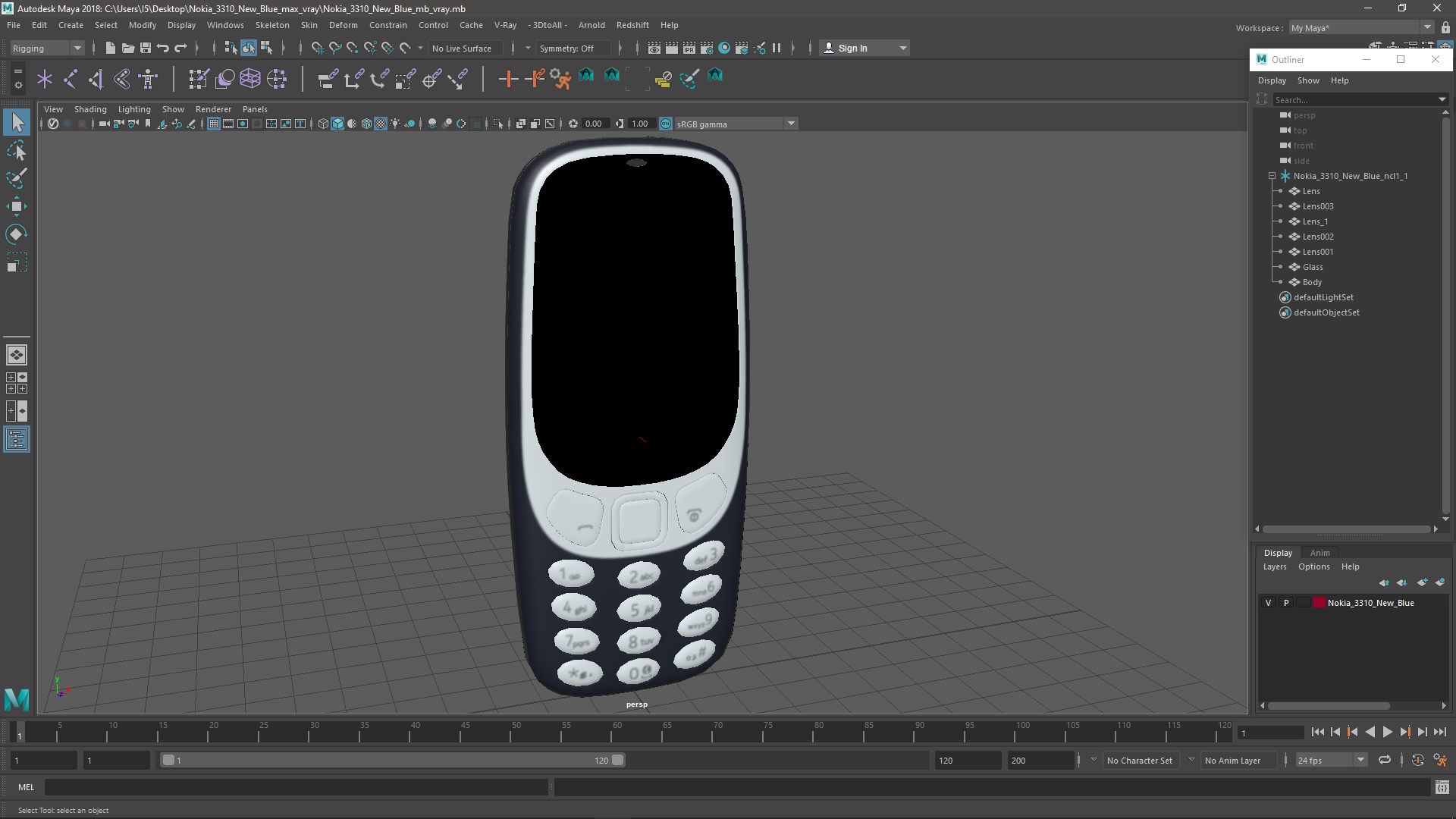Viewport: 1456px width, 819px height.
Task: Click the IPR render icon
Action: click(x=689, y=48)
